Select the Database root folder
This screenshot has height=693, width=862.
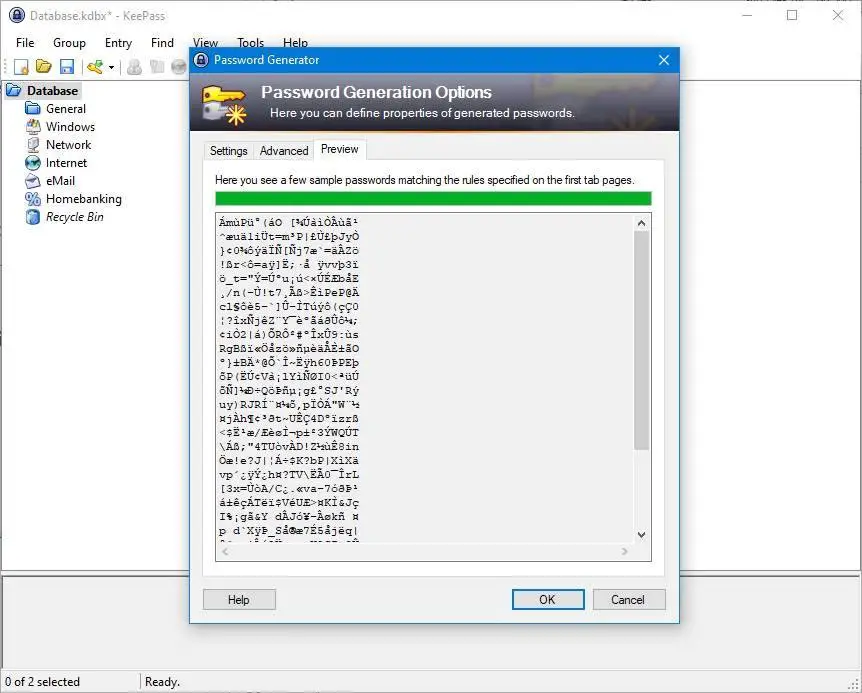pyautogui.click(x=52, y=91)
